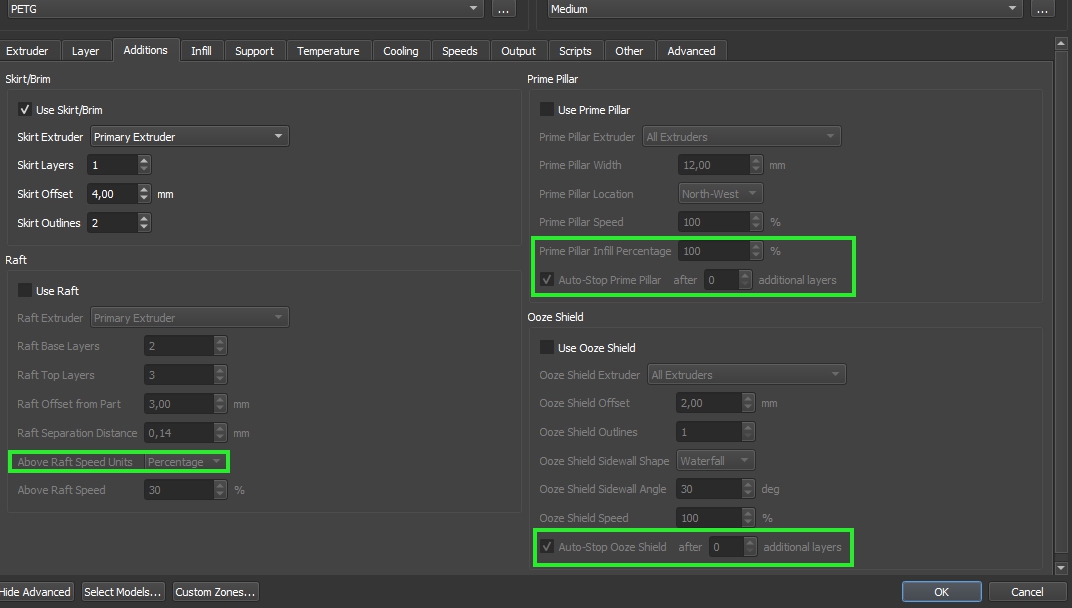Enable the Use Raft checkbox

click(25, 291)
